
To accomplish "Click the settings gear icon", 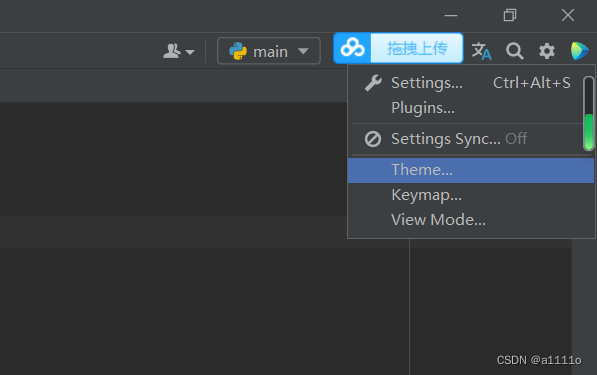I will 547,51.
